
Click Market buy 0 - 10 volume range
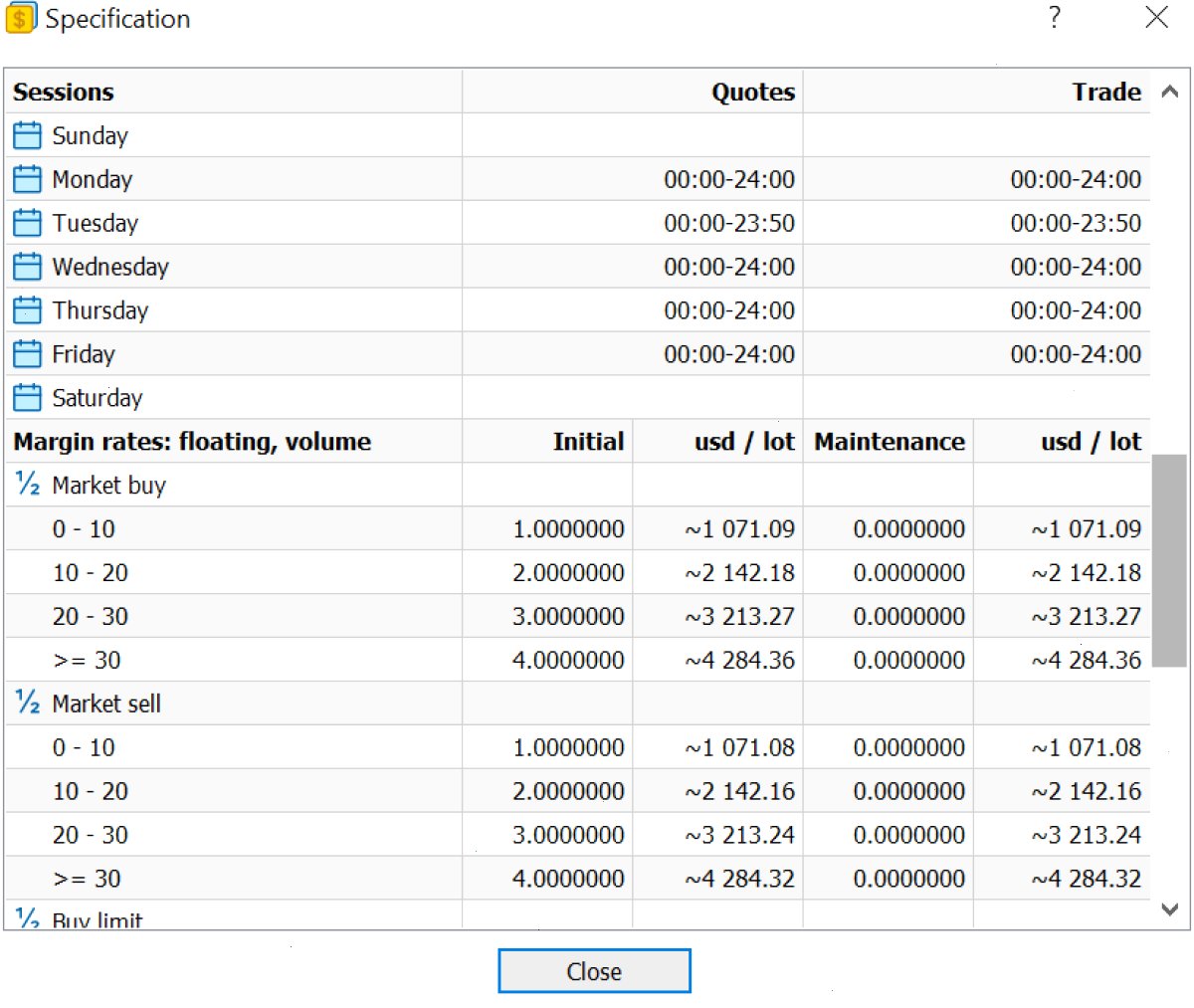point(84,529)
